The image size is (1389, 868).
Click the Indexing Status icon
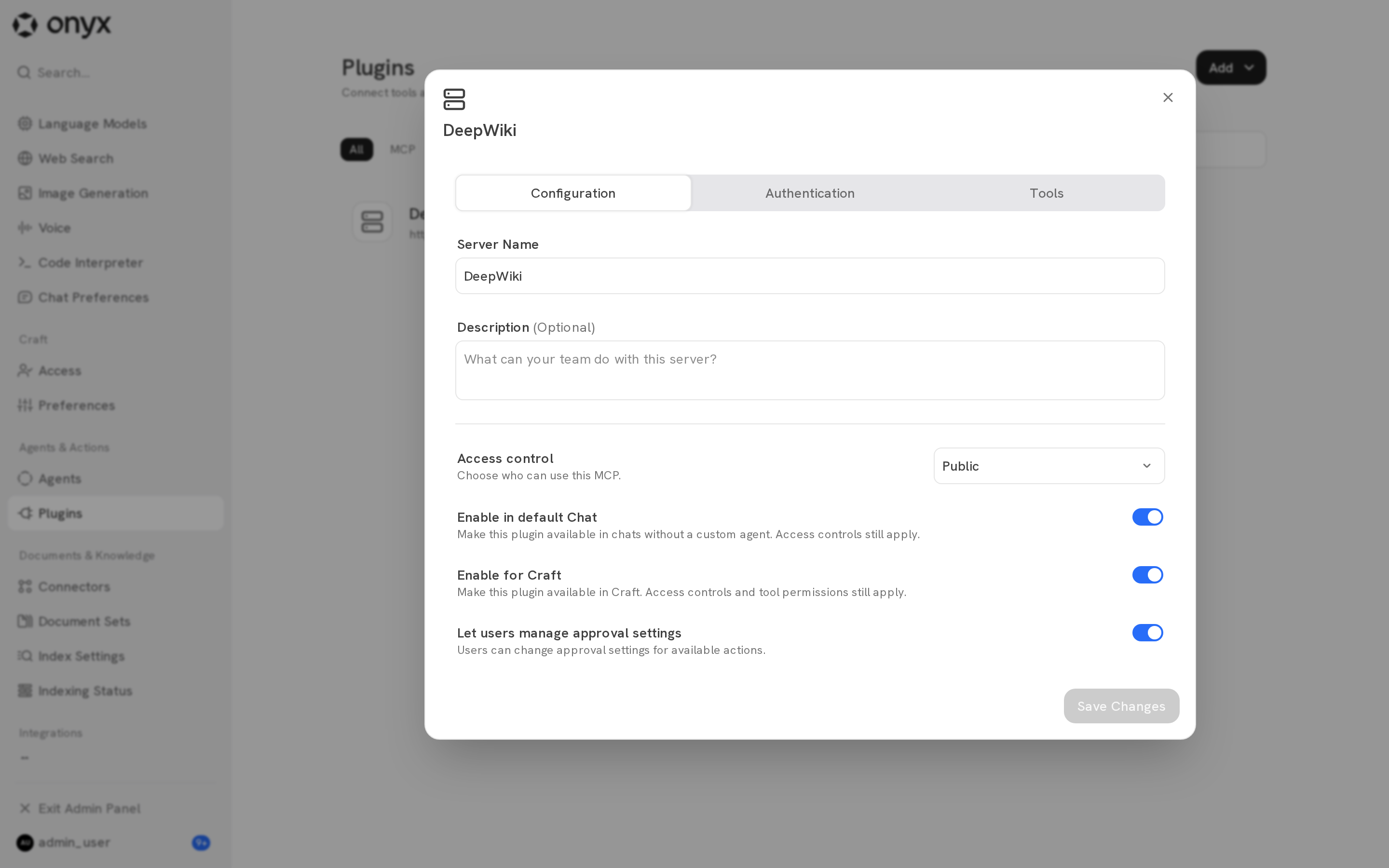click(x=25, y=691)
